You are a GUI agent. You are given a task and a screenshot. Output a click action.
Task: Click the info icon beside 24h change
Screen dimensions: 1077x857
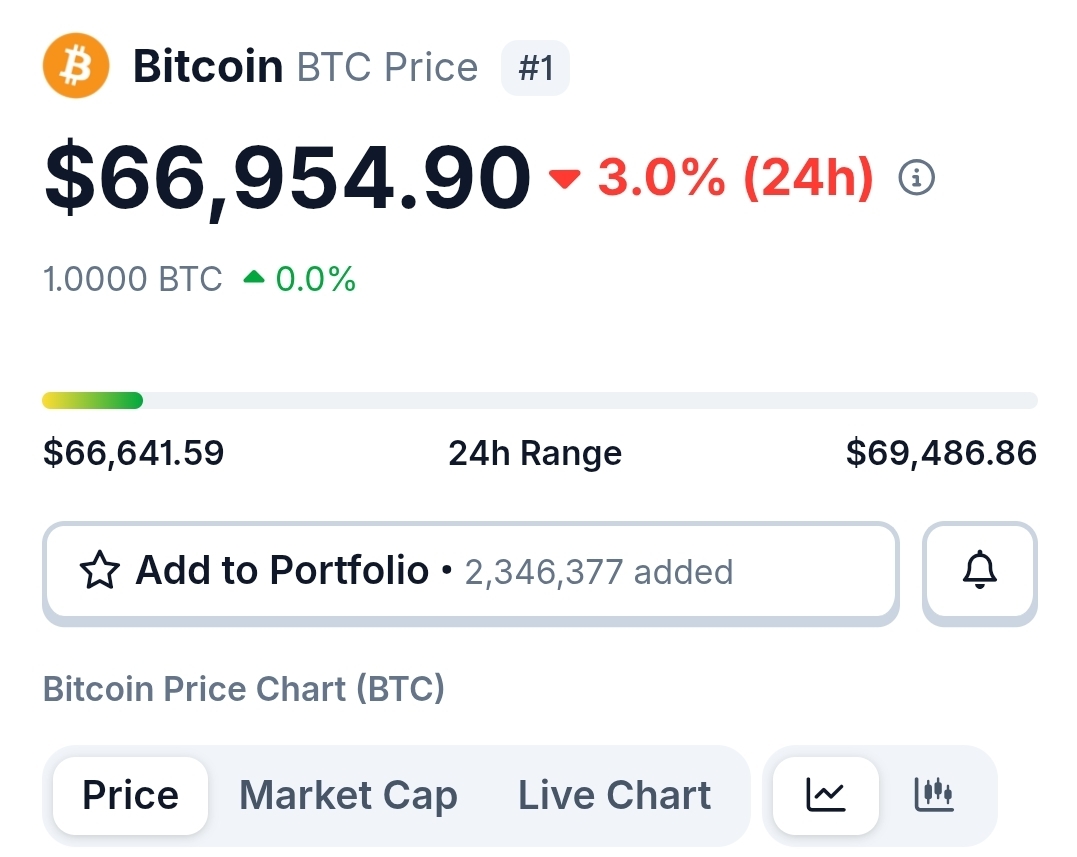pos(917,178)
